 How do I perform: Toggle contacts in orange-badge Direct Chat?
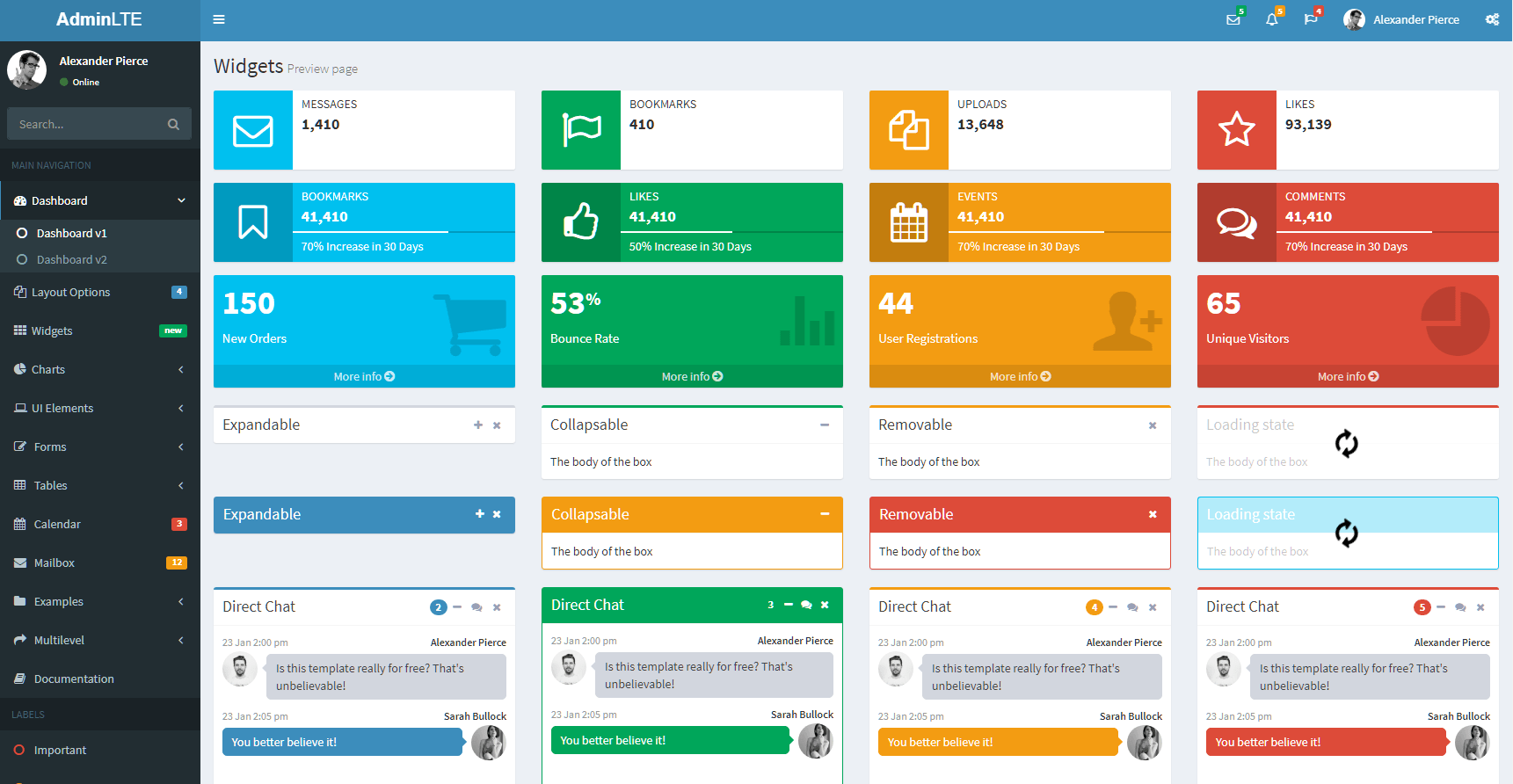point(1132,607)
